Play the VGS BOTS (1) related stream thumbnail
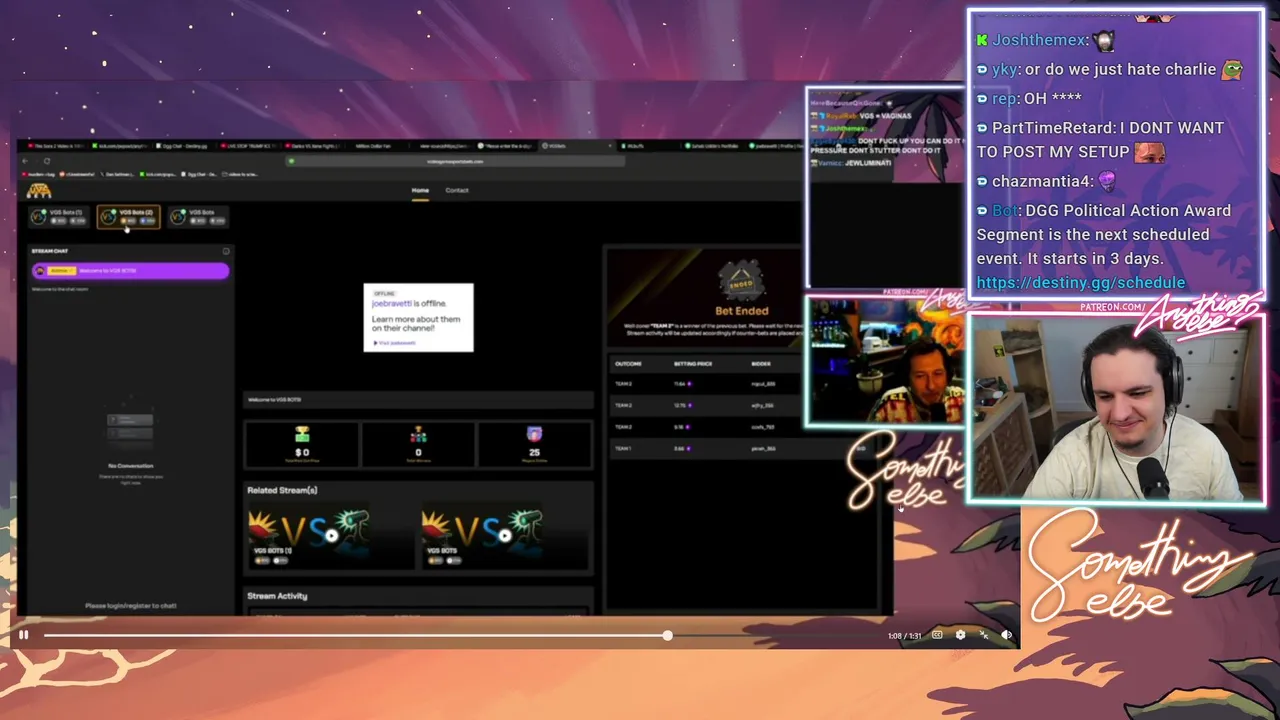Image resolution: width=1280 pixels, height=720 pixels. click(331, 535)
